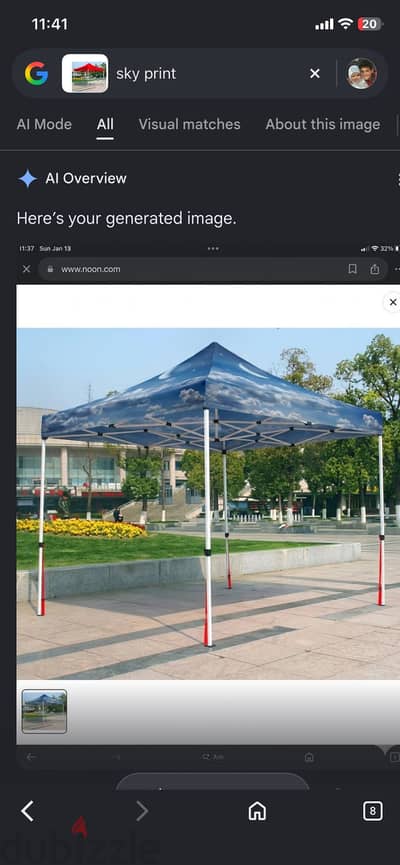The image size is (400, 865).
Task: Go back with browser back arrow
Action: (28, 811)
